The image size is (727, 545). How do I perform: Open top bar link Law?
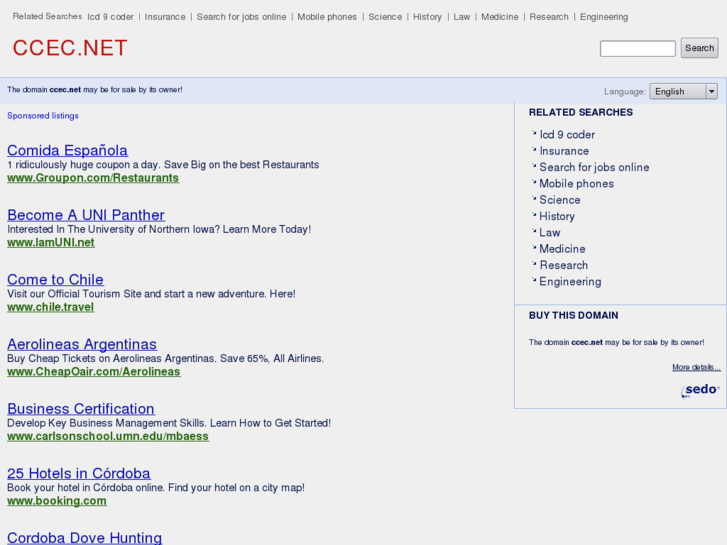click(462, 17)
